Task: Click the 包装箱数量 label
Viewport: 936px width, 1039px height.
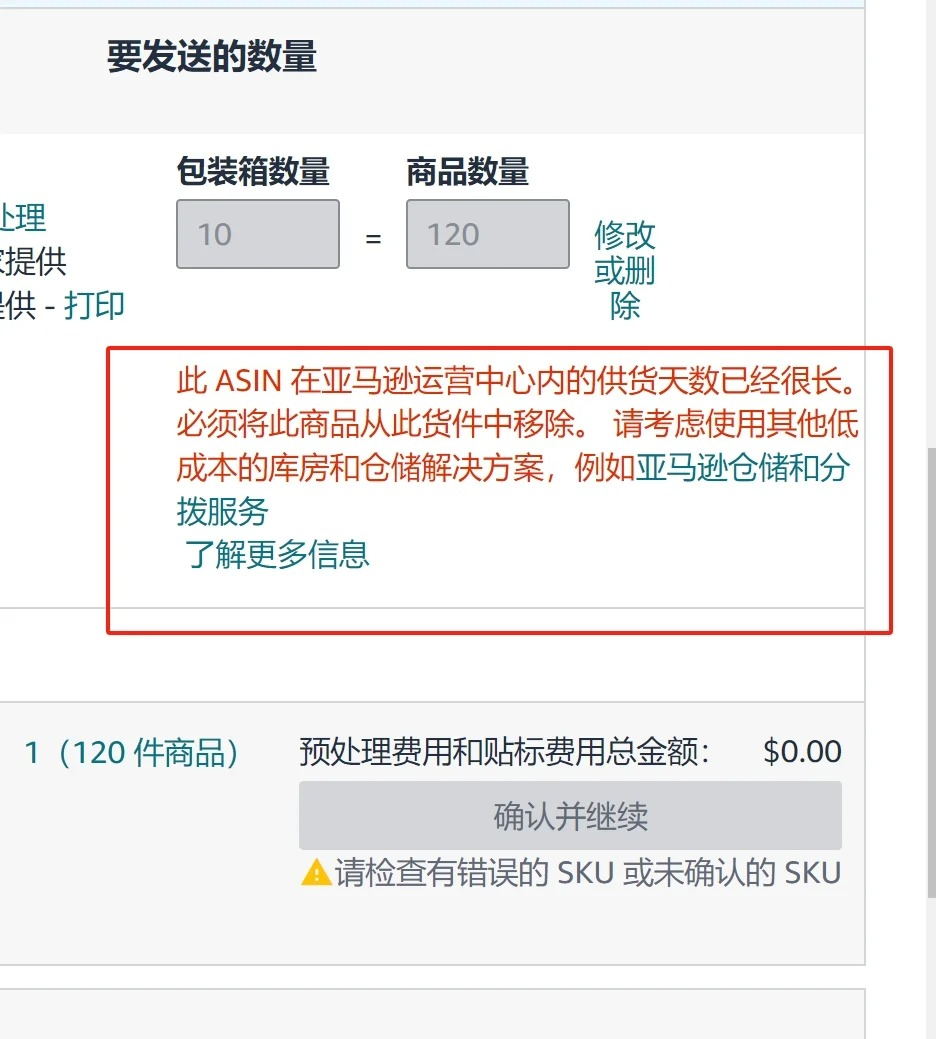Action: (253, 172)
